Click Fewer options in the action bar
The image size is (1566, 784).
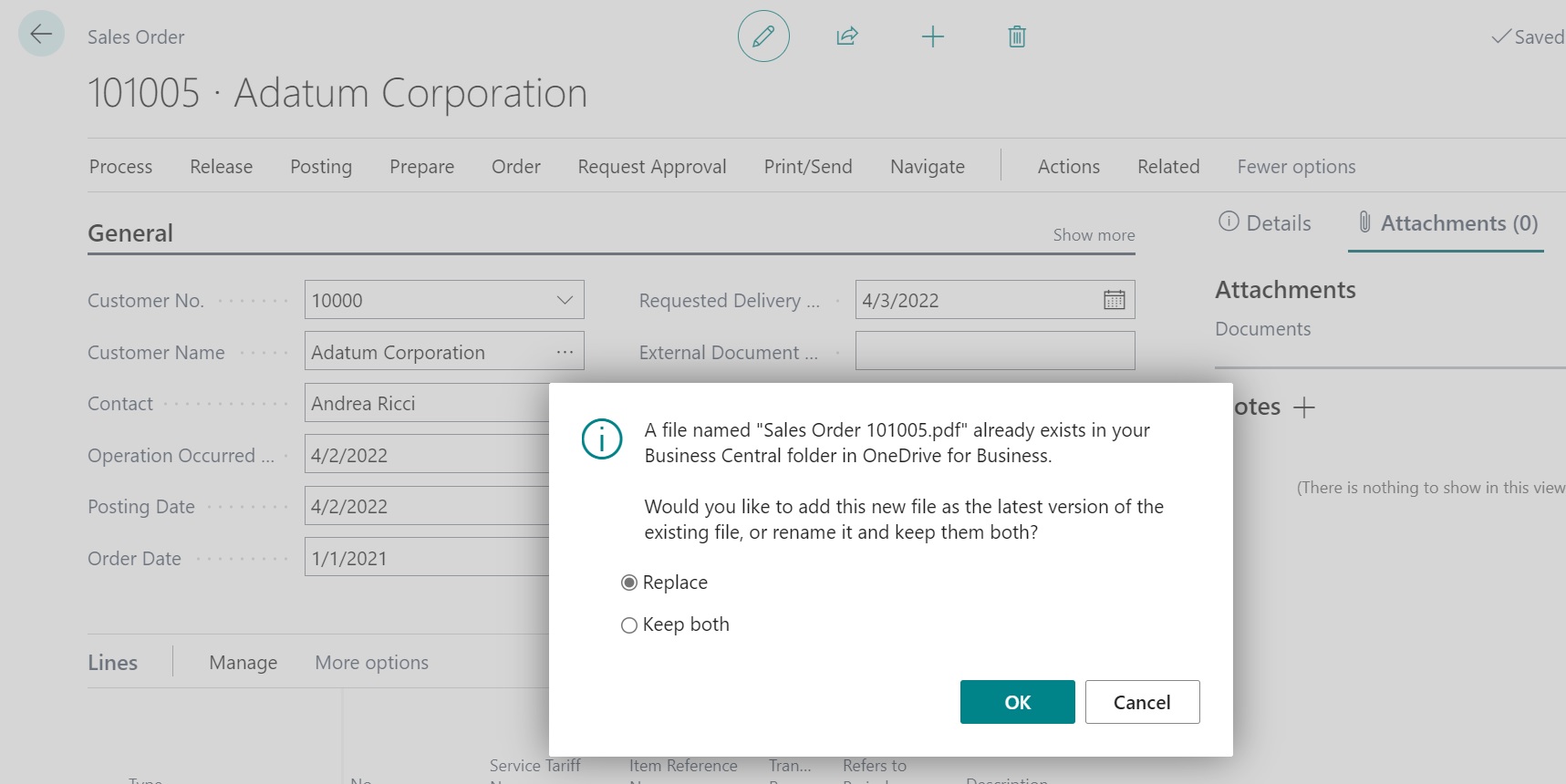(x=1295, y=167)
